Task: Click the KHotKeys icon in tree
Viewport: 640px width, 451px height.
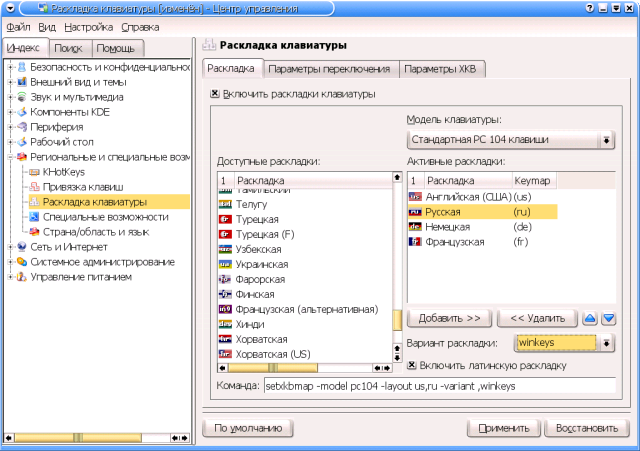Action: (35, 172)
